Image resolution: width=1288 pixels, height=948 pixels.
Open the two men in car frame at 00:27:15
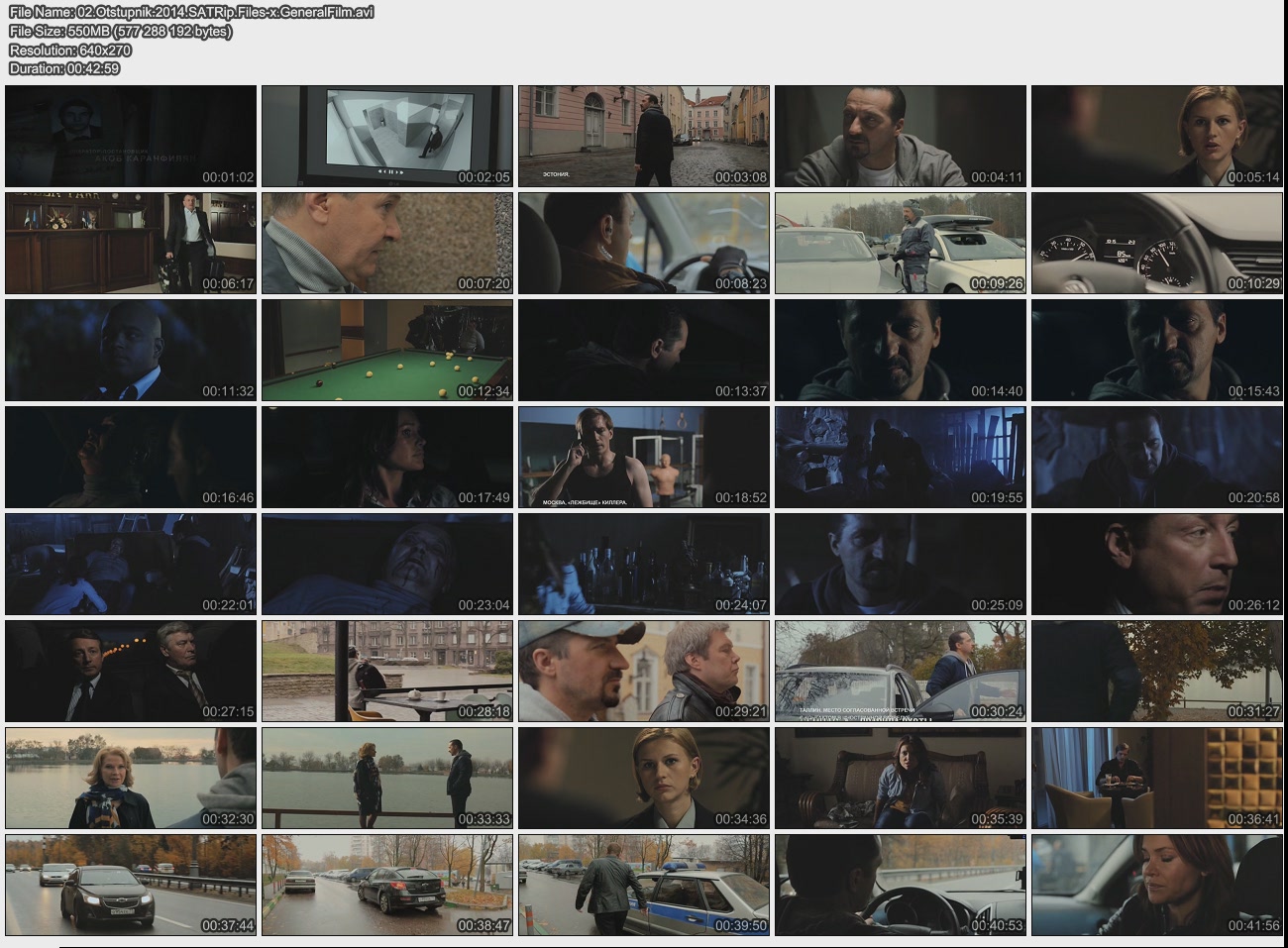point(131,671)
